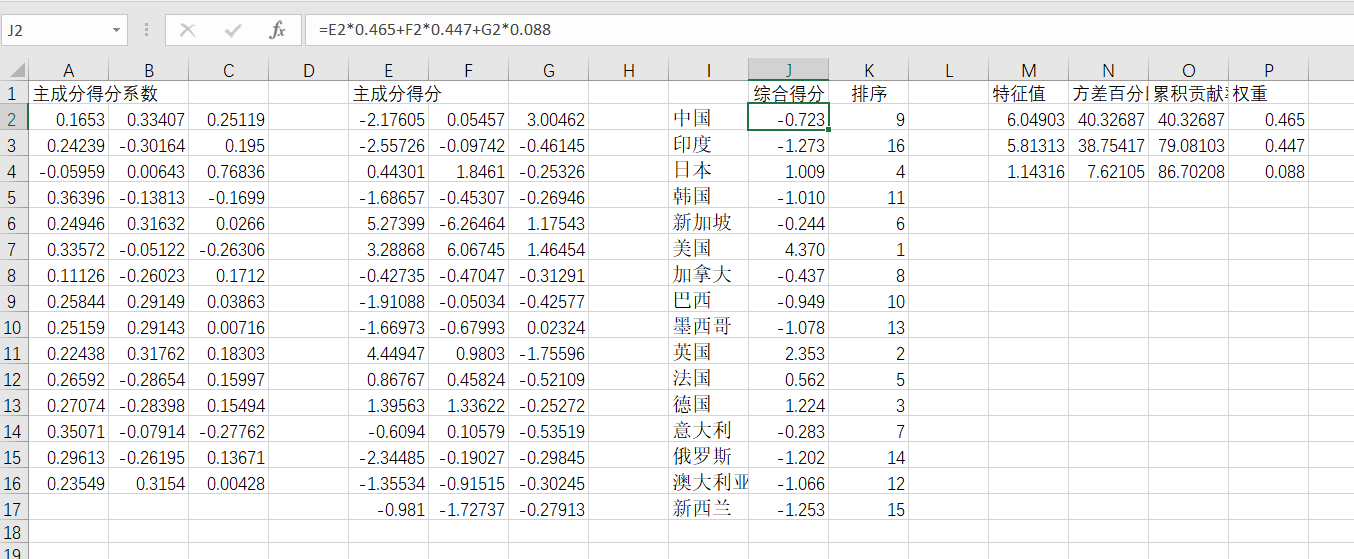The image size is (1354, 559).
Task: Click the Insert Function fx icon
Action: tap(277, 30)
